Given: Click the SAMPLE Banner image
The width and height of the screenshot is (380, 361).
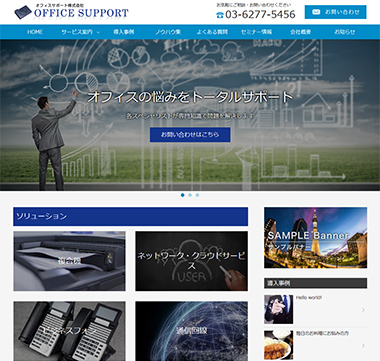Looking at the screenshot, I should point(316,238).
